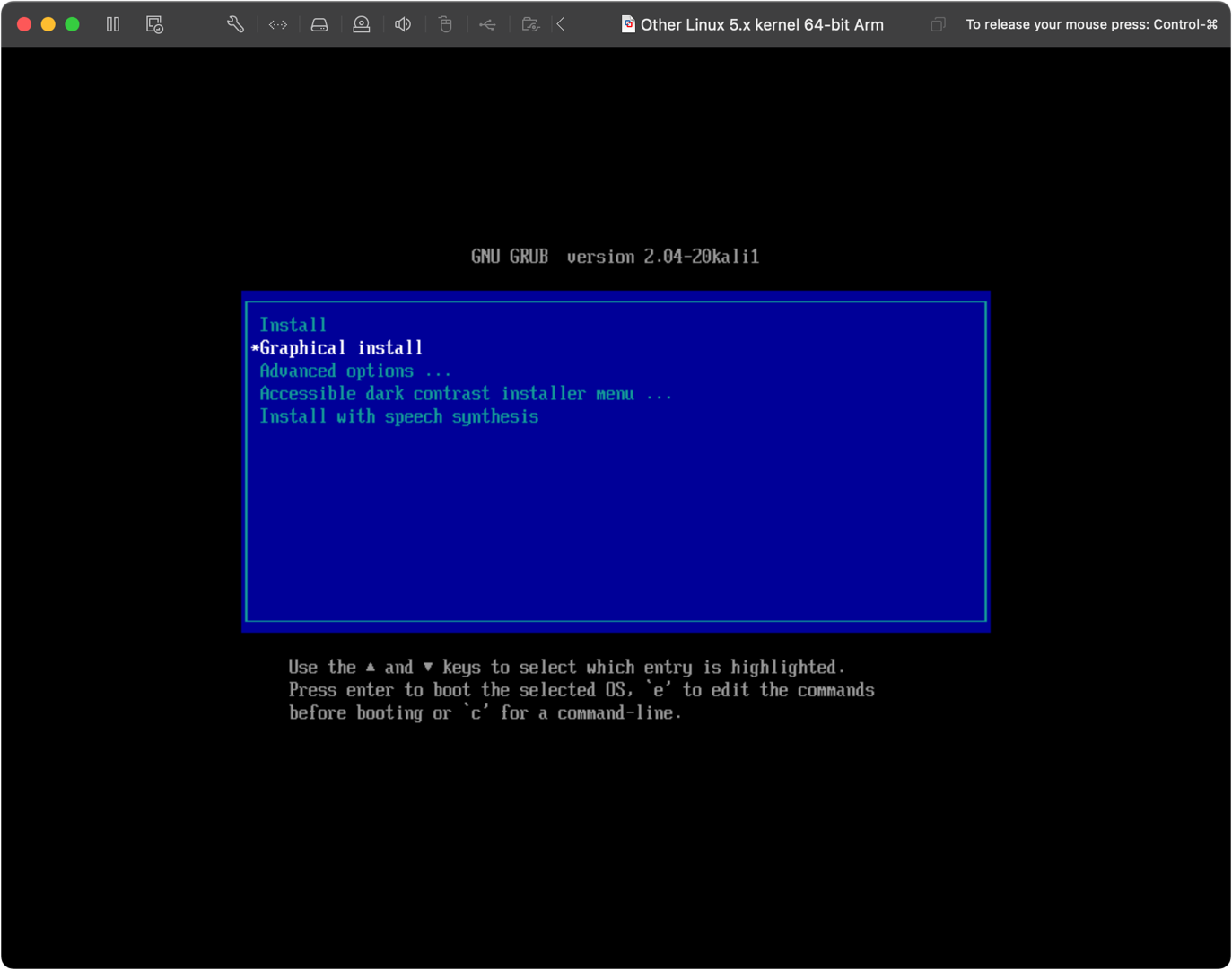1232x970 pixels.
Task: Click the GNU GRUB version header text
Action: click(616, 257)
